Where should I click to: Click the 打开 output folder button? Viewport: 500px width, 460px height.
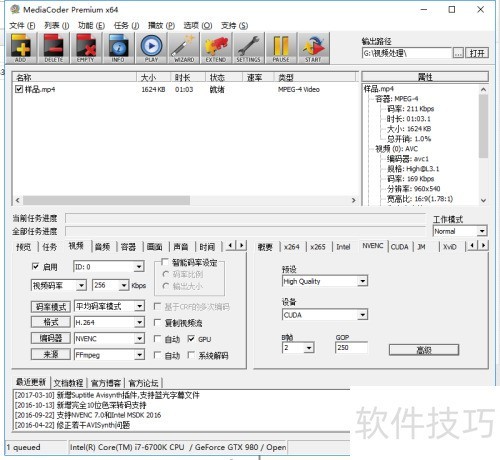[477, 53]
